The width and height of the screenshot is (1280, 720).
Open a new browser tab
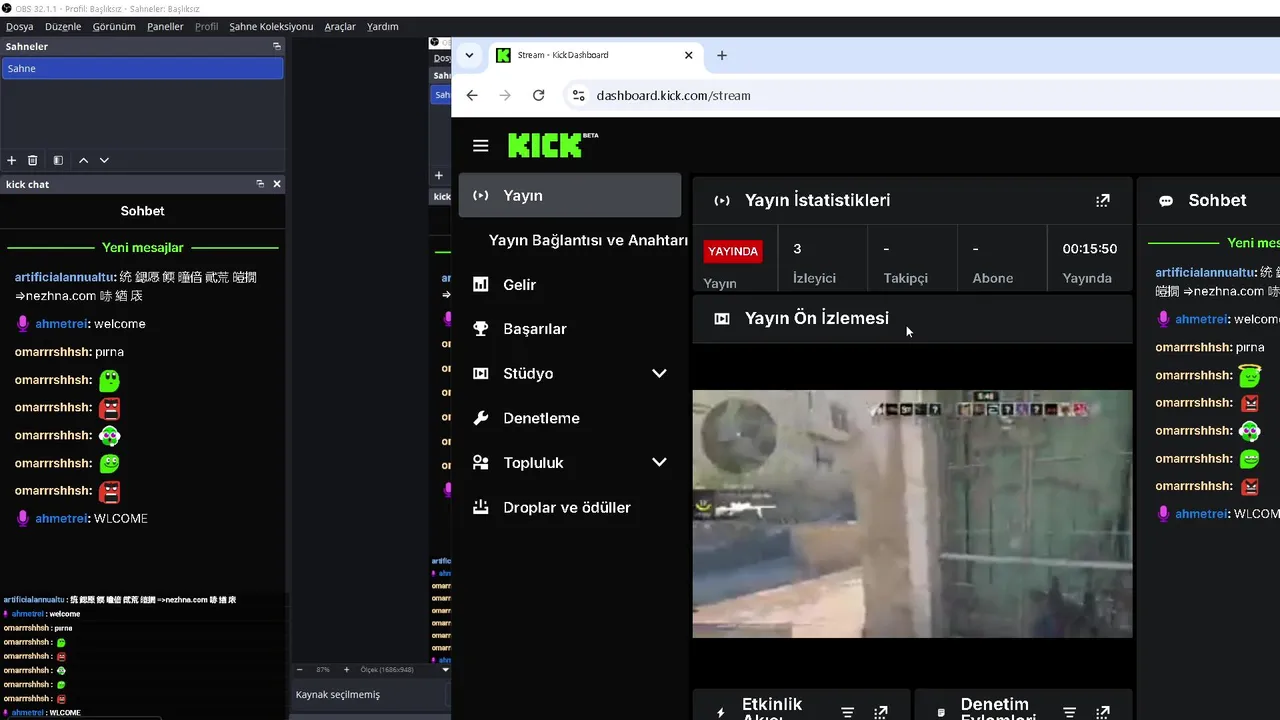[722, 55]
